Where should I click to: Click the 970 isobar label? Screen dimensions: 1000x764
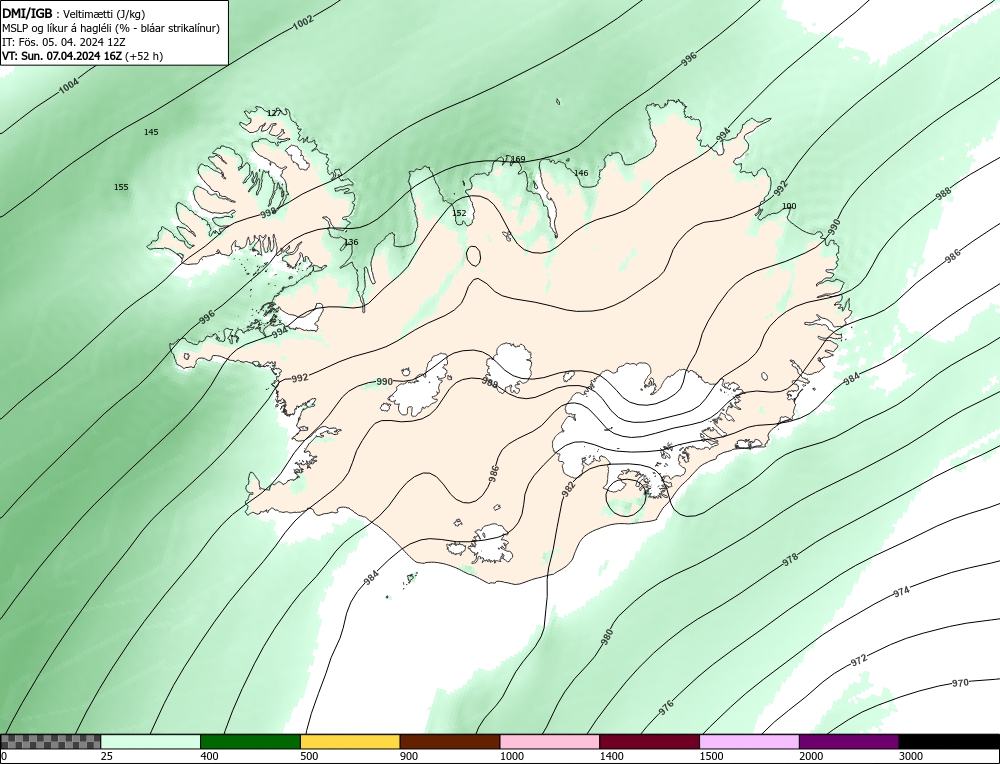click(960, 682)
